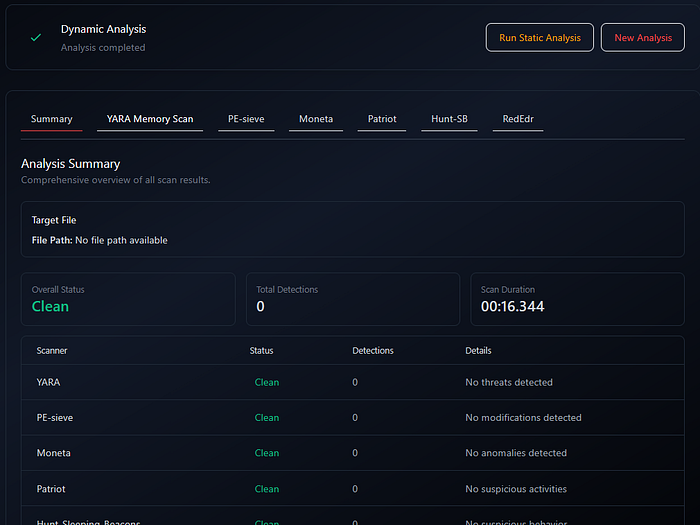Click 'No suspicious activities' detail

click(x=516, y=489)
